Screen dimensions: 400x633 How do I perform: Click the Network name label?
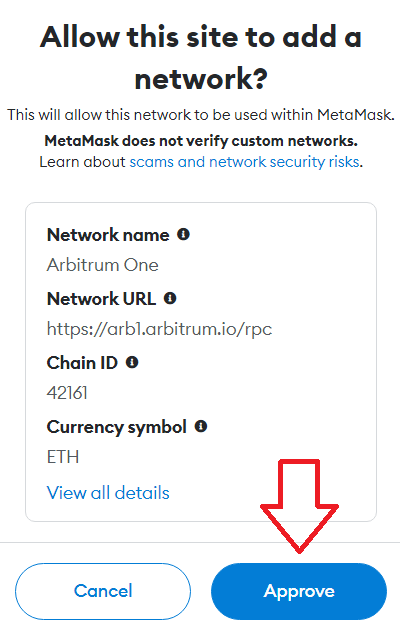(108, 235)
